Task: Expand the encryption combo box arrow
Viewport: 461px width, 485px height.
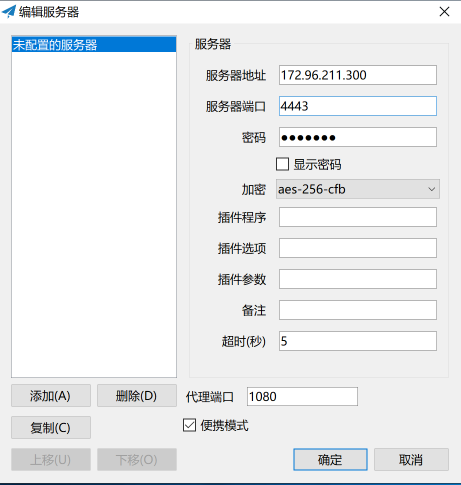Action: (432, 189)
